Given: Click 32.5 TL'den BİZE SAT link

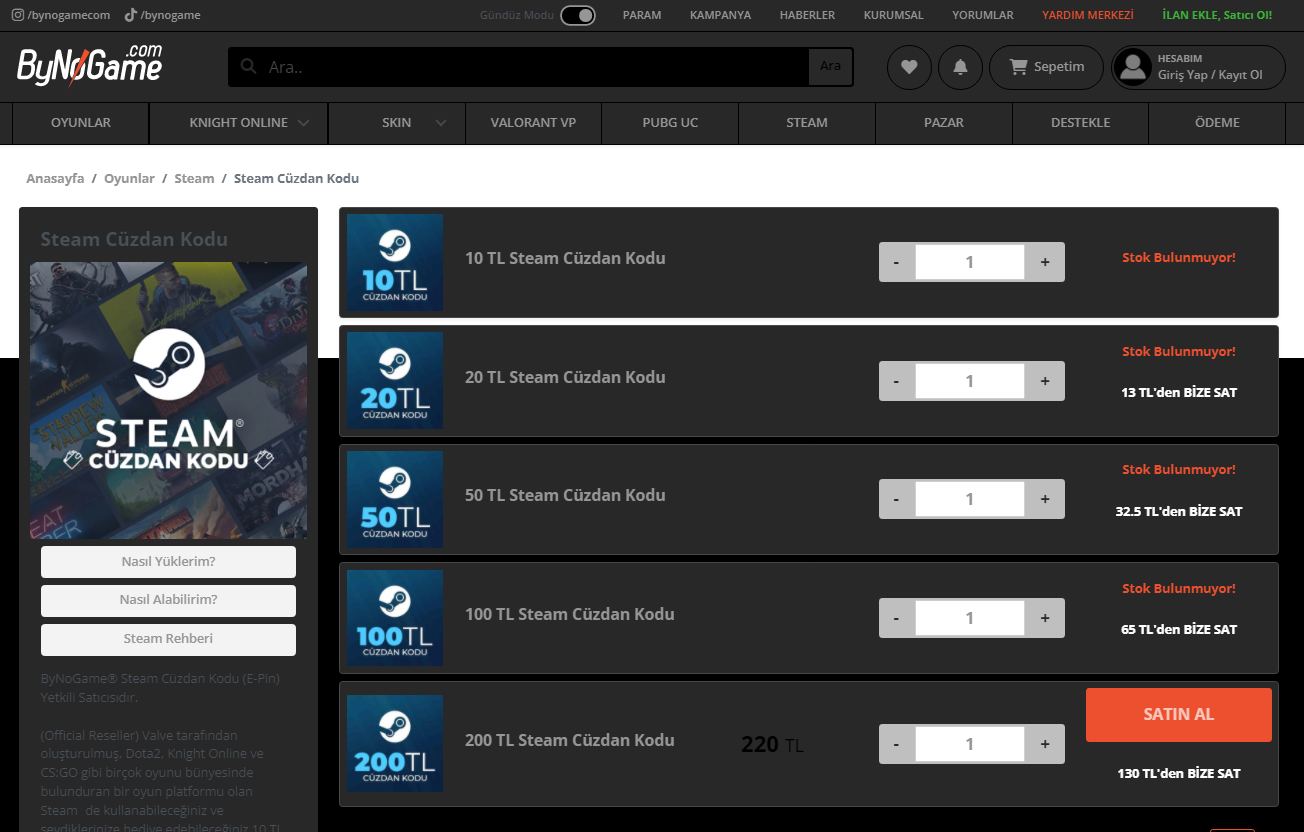Looking at the screenshot, I should point(1179,512).
